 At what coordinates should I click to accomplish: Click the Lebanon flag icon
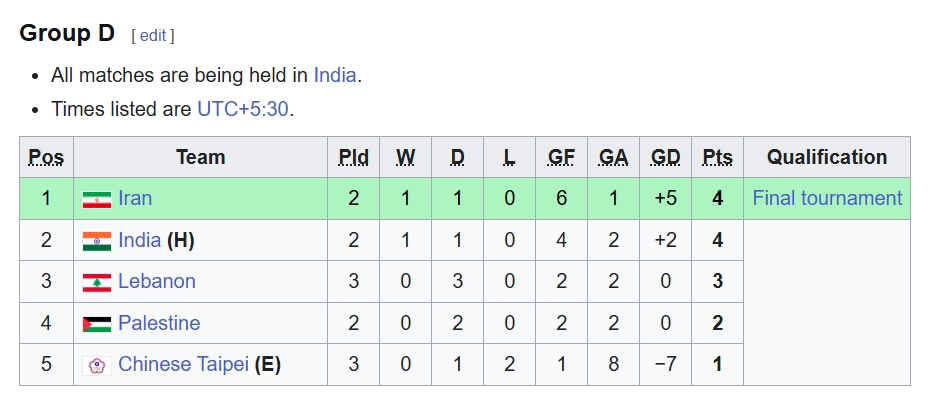click(x=97, y=282)
